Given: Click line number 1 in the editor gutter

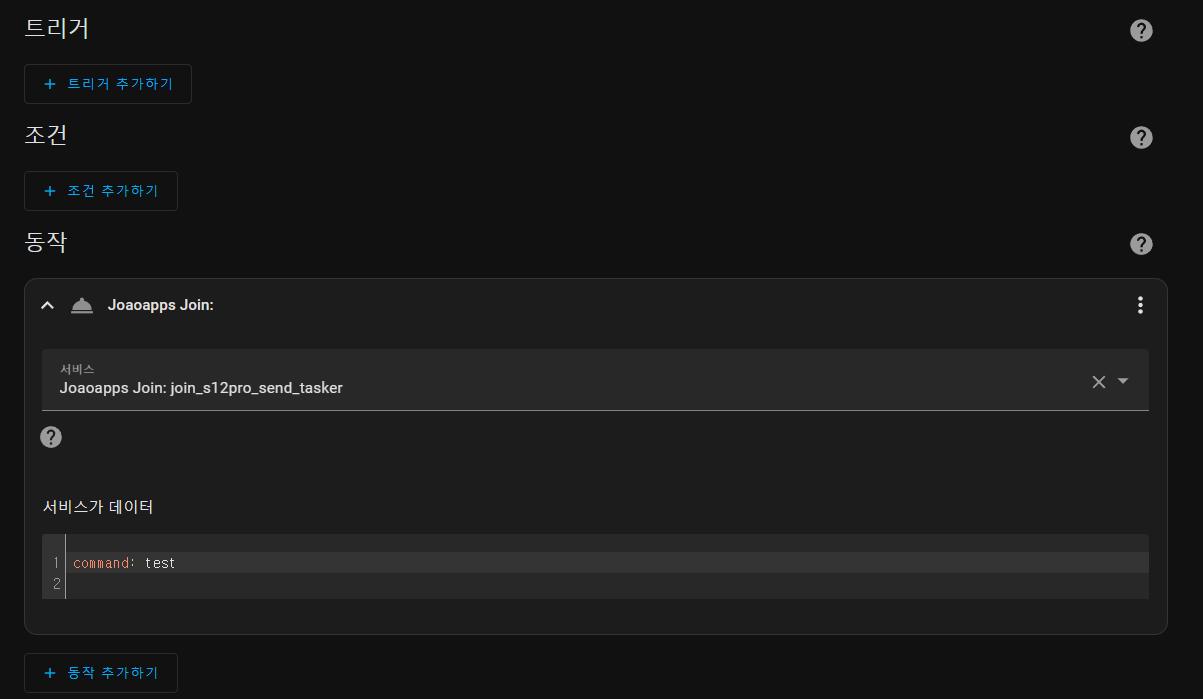Looking at the screenshot, I should [57, 563].
